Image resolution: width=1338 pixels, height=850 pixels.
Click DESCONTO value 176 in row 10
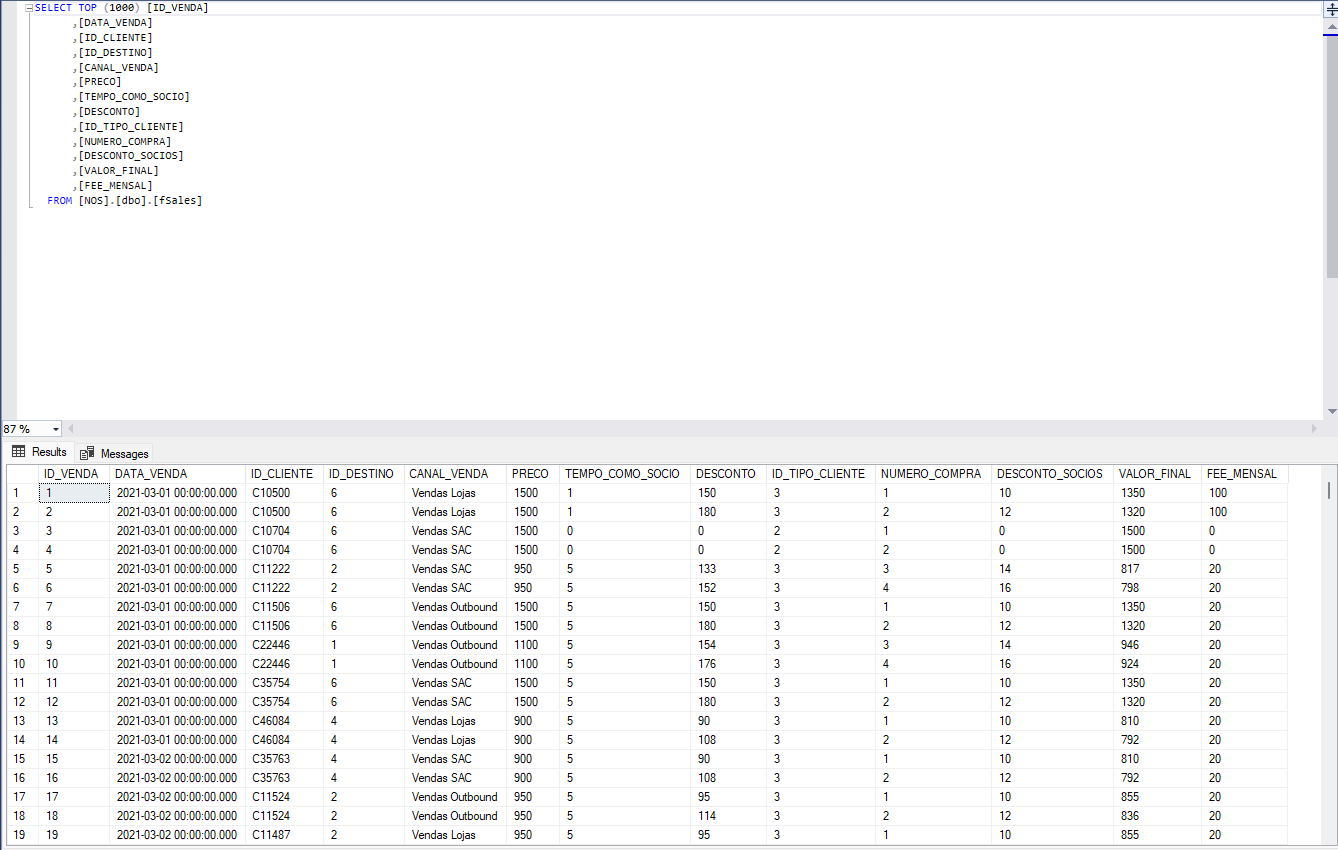pos(728,664)
